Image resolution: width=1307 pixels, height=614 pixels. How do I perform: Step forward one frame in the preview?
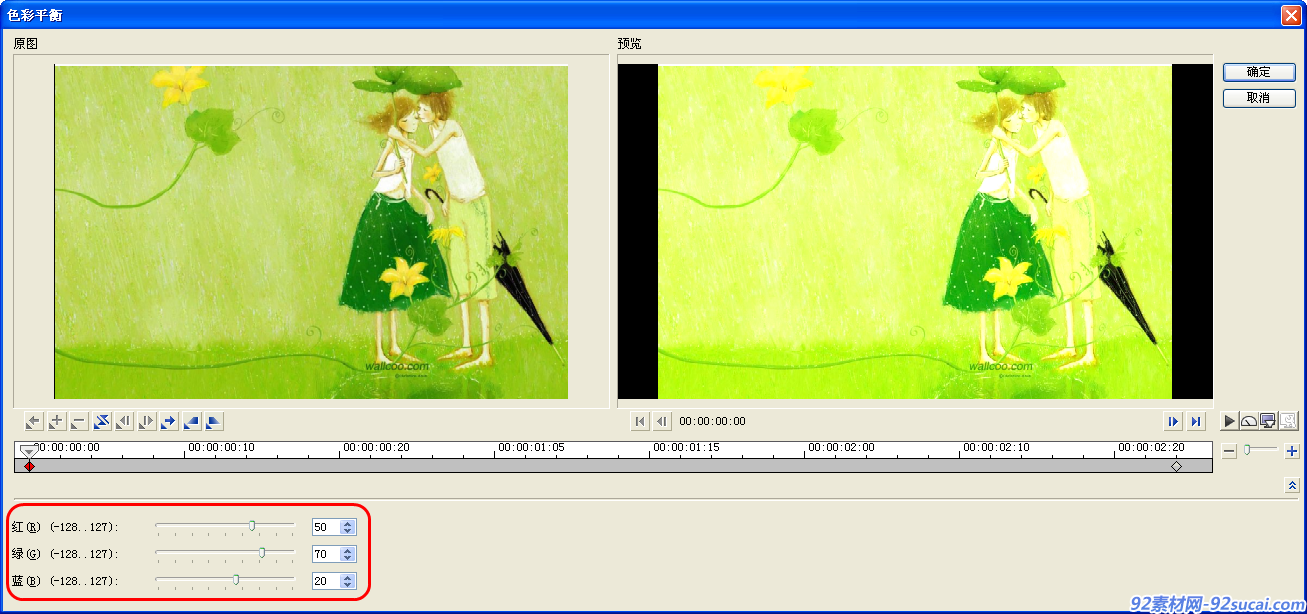click(x=1174, y=421)
